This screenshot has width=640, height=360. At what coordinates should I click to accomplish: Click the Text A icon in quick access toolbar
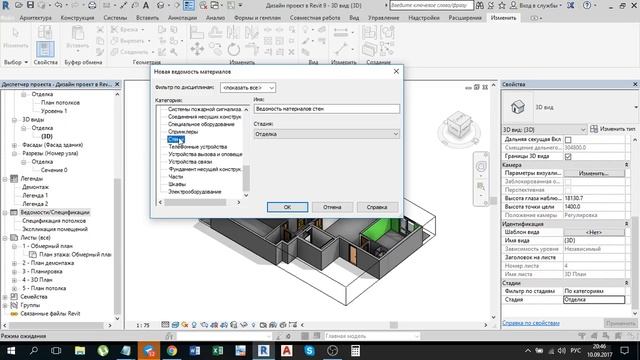146,5
